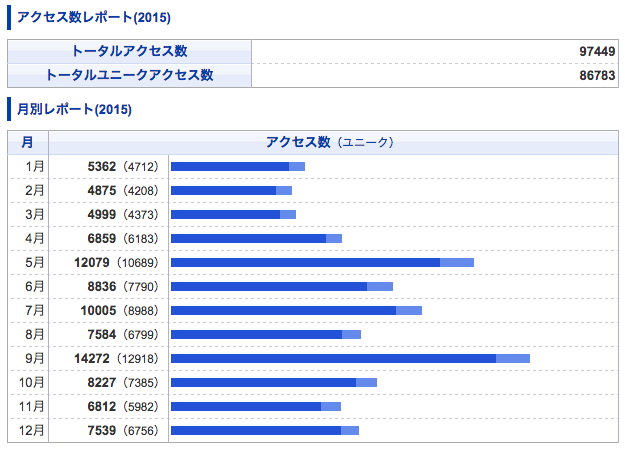
Task: Click March access count 4999
Action: [102, 215]
